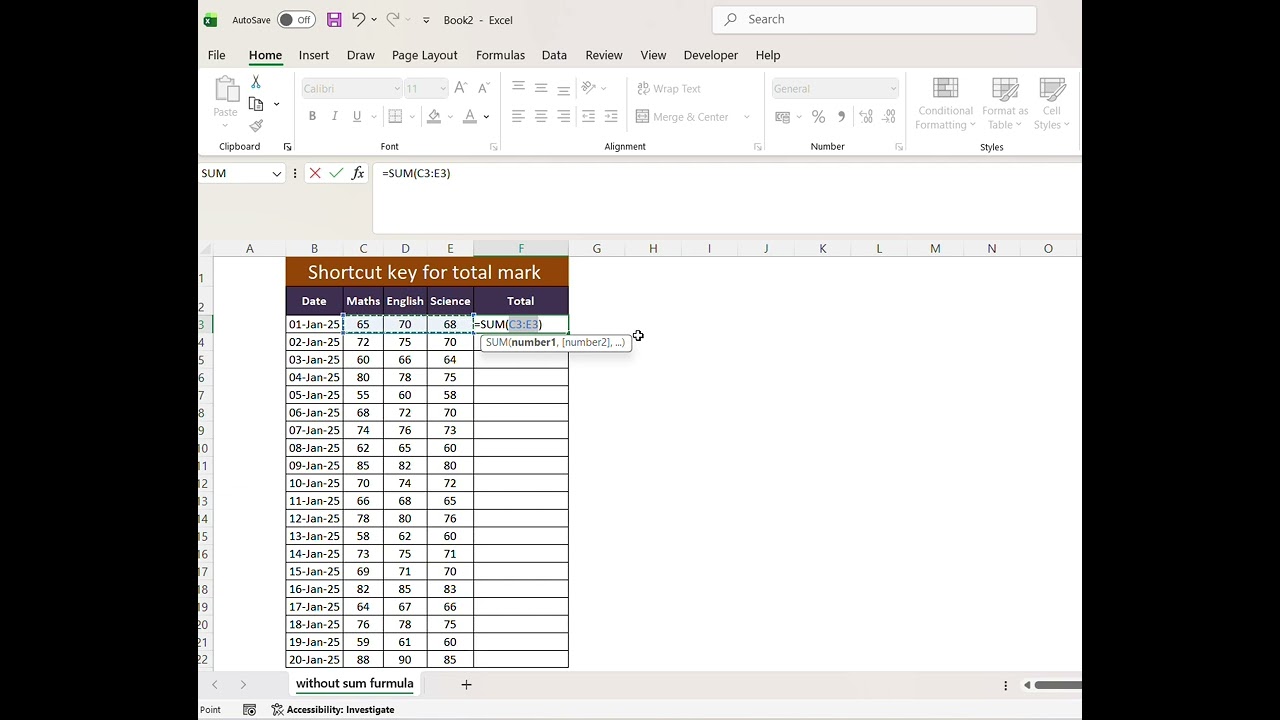Open the File tab
Screen dimensions: 1280x720
[217, 55]
